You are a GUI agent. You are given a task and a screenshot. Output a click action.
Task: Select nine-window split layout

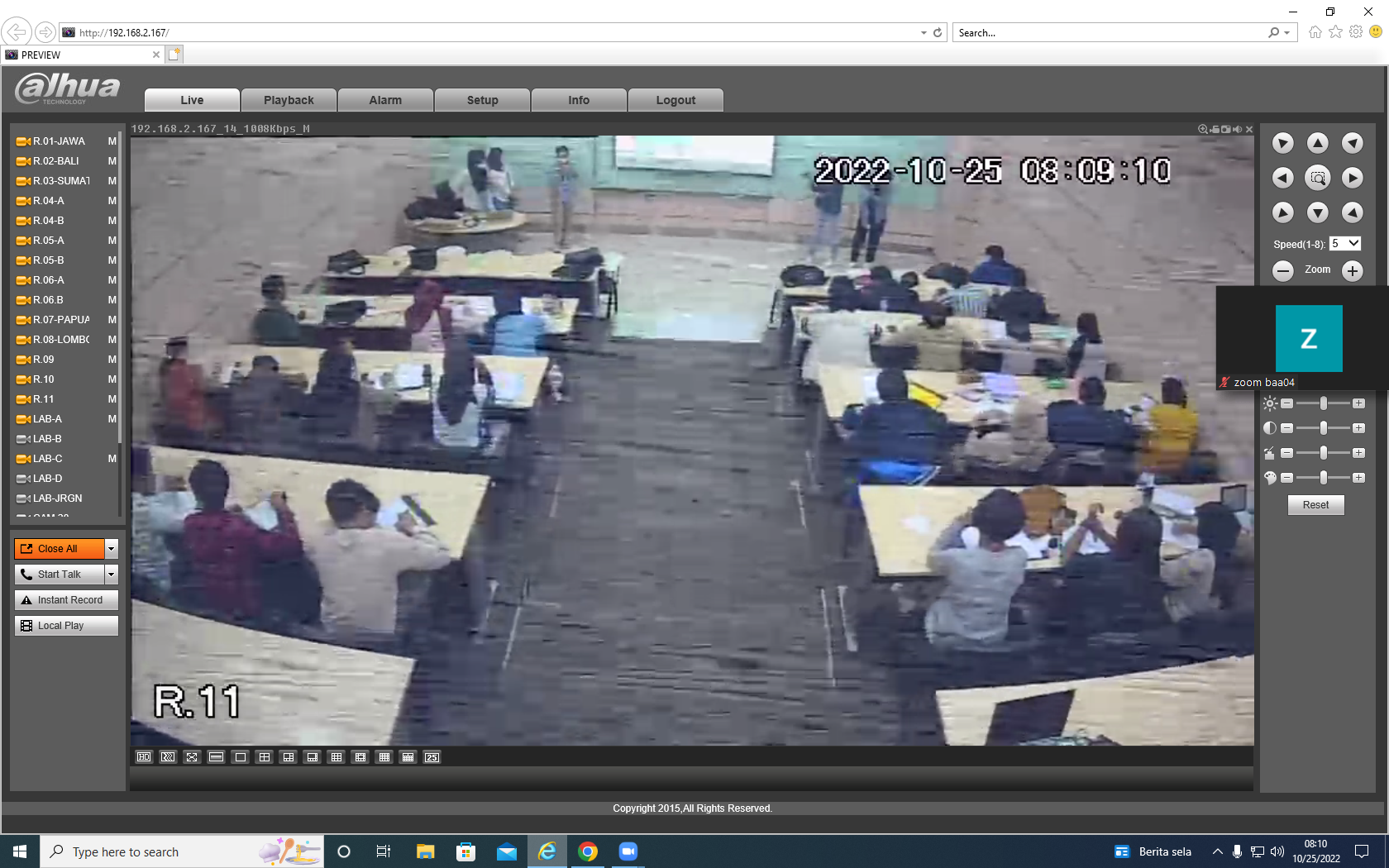click(x=336, y=757)
